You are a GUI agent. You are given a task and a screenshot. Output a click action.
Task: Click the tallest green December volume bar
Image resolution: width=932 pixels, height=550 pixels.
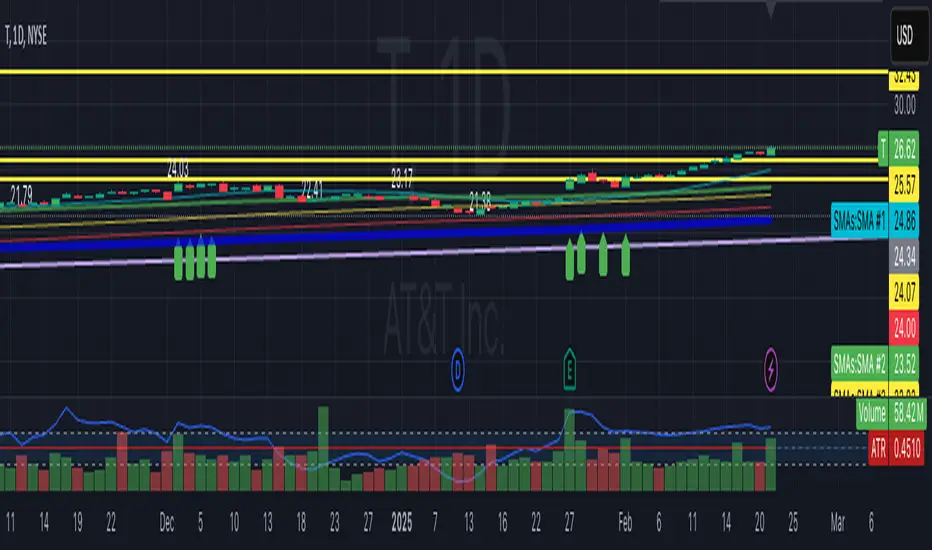pos(323,448)
